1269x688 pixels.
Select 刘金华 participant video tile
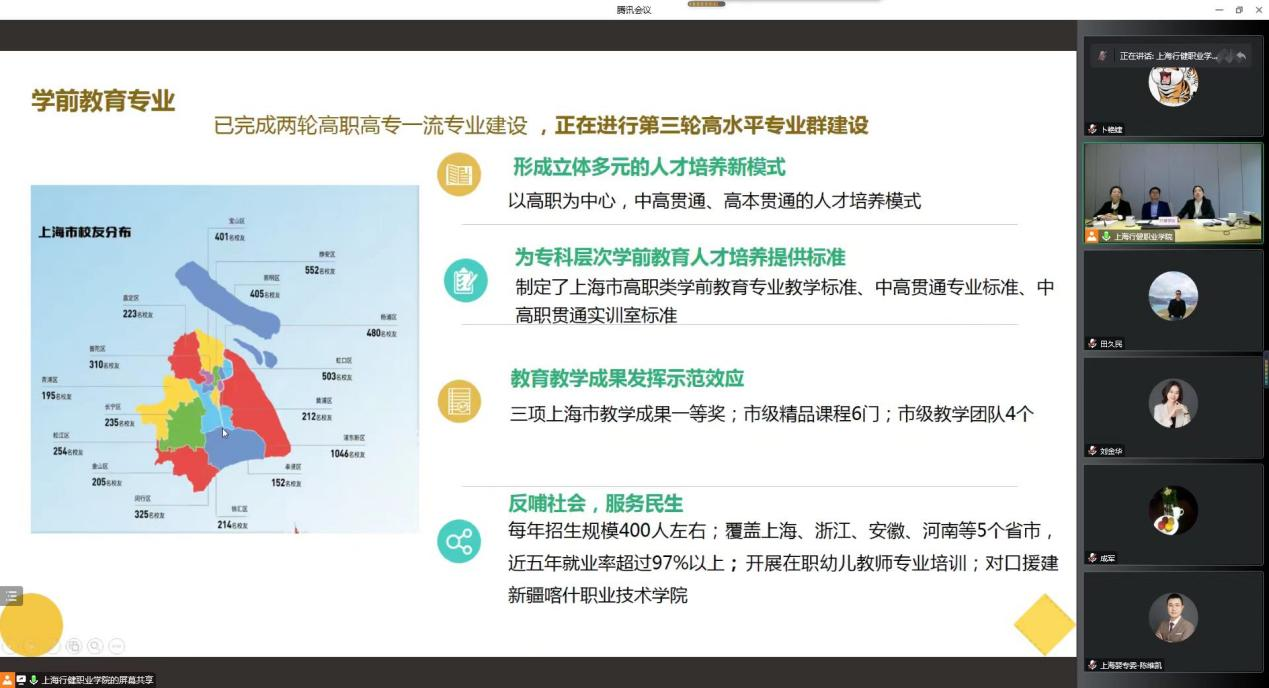click(x=1172, y=404)
